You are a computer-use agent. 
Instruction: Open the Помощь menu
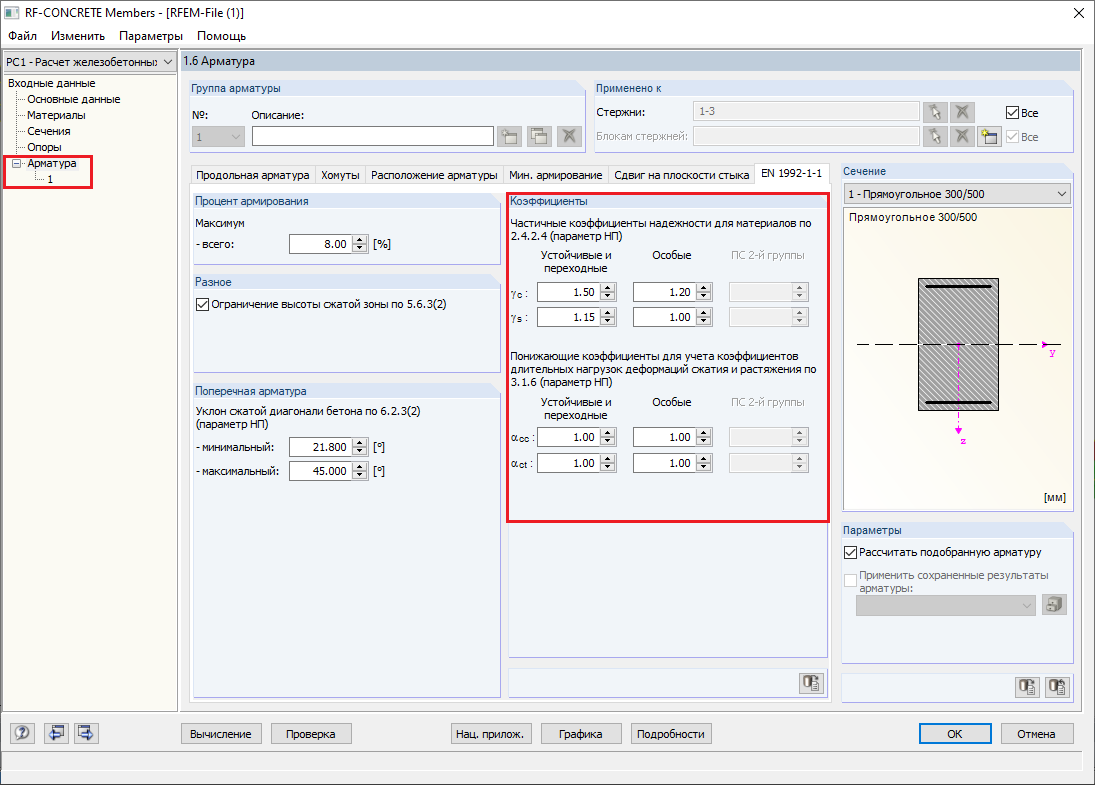pyautogui.click(x=221, y=36)
